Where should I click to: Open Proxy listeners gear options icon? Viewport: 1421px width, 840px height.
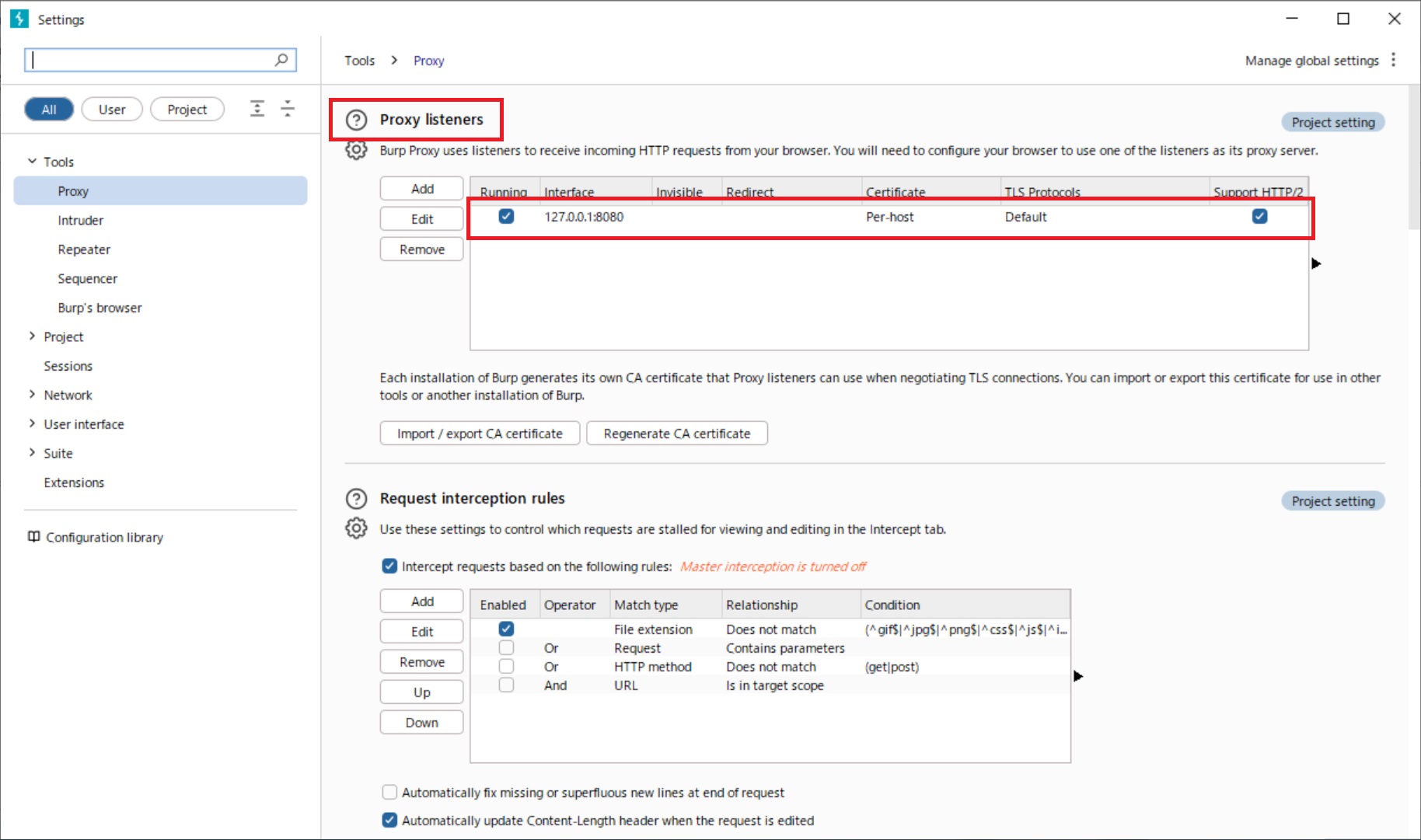pos(356,150)
